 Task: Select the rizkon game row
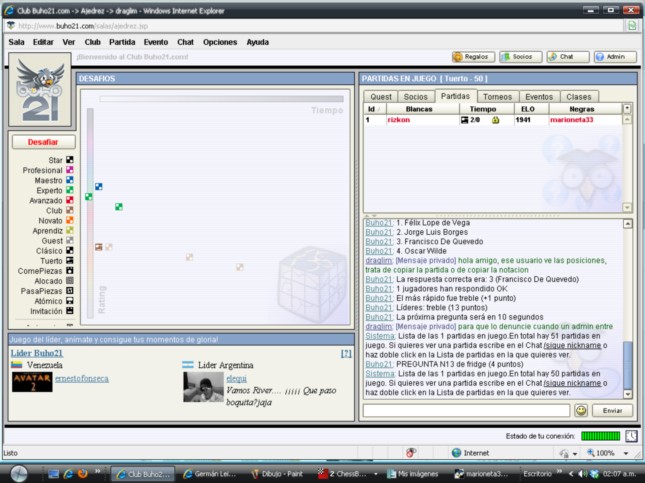(x=493, y=120)
